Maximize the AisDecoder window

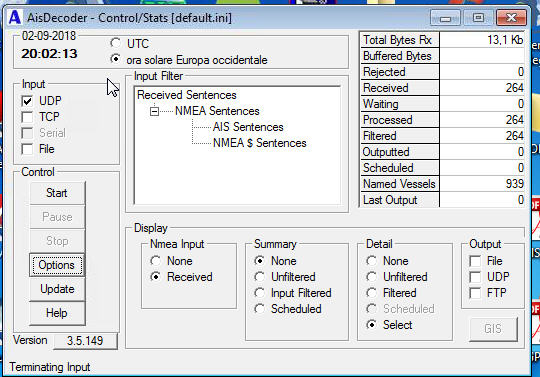(x=478, y=18)
